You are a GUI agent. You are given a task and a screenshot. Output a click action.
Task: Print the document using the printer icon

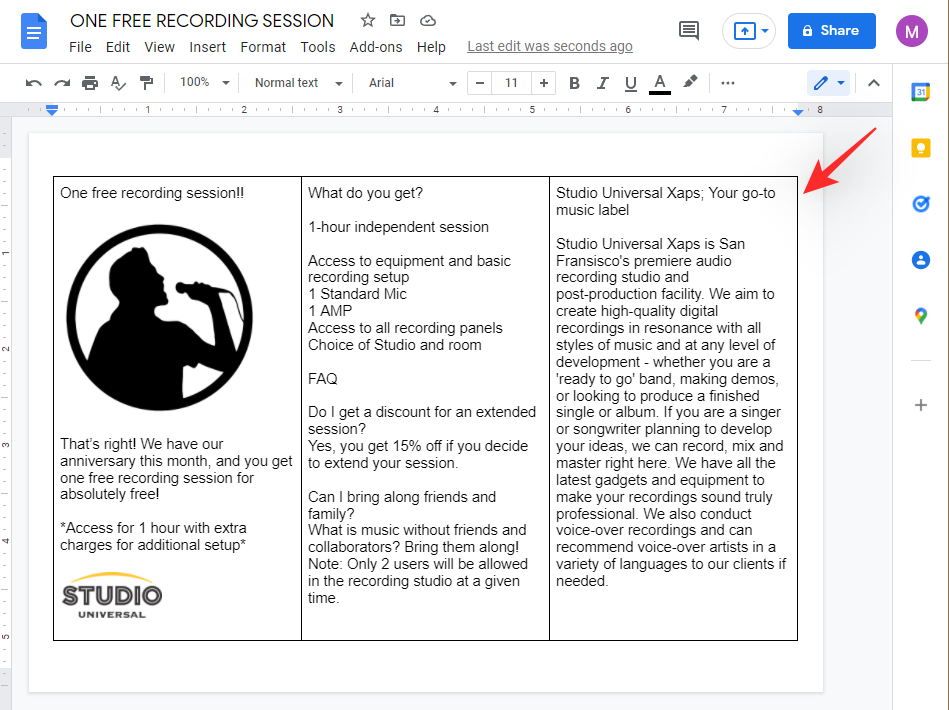90,83
